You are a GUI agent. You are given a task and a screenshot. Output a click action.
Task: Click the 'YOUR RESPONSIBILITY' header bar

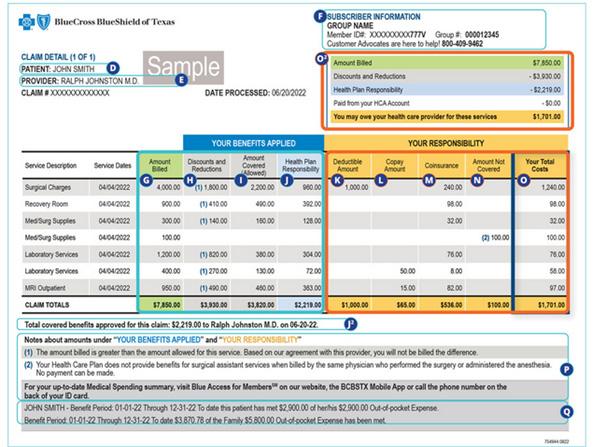click(446, 143)
